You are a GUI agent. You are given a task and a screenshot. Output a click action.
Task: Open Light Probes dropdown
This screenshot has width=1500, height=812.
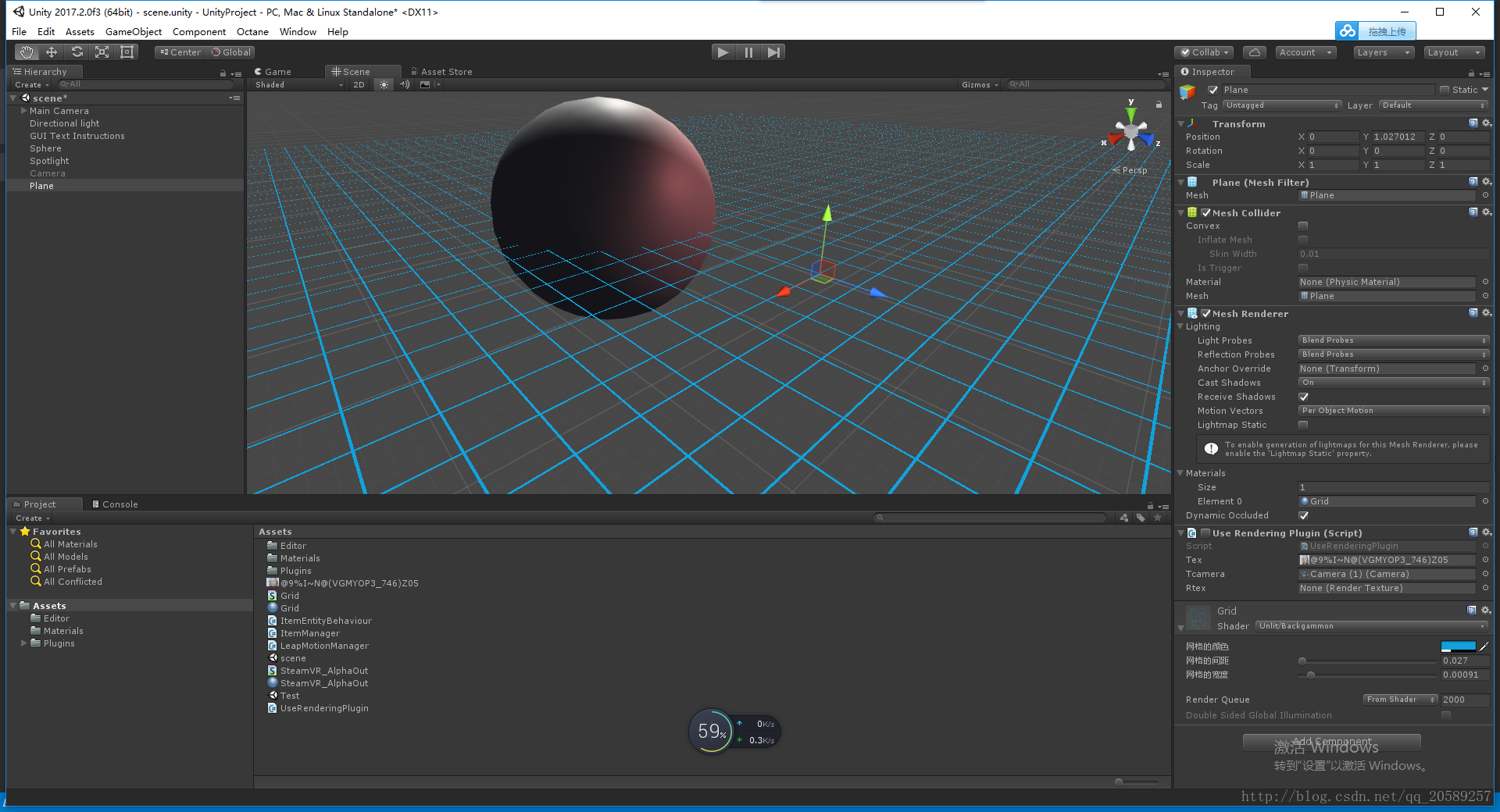(x=1394, y=340)
